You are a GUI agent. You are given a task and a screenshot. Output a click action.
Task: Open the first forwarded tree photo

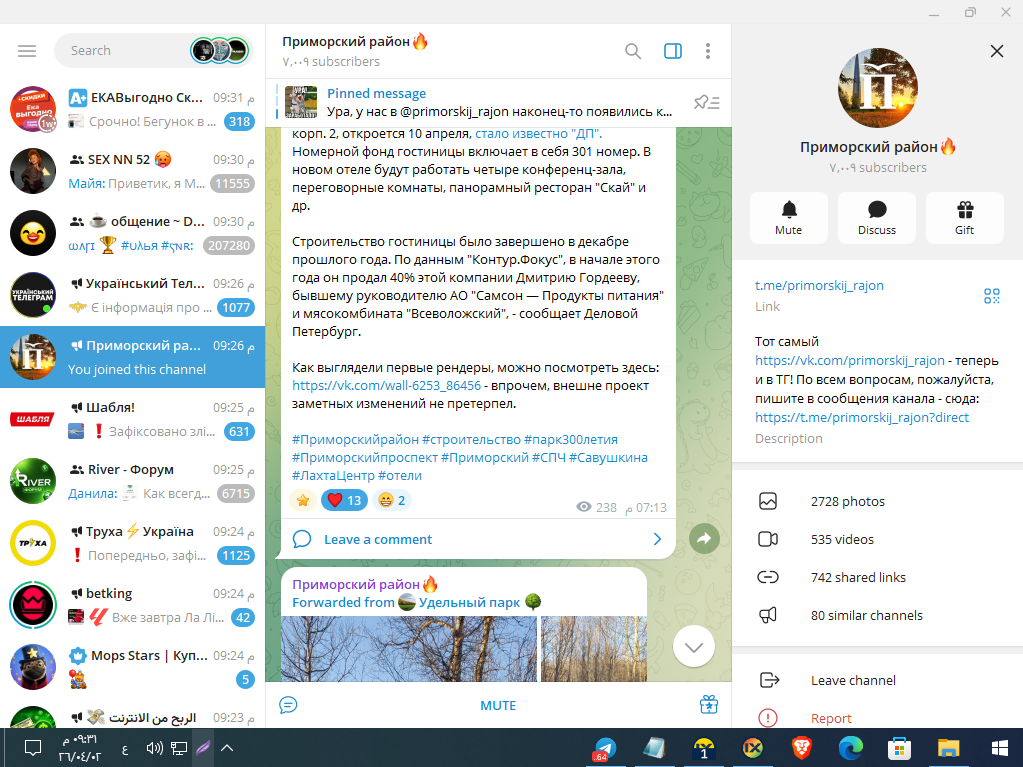pos(409,649)
